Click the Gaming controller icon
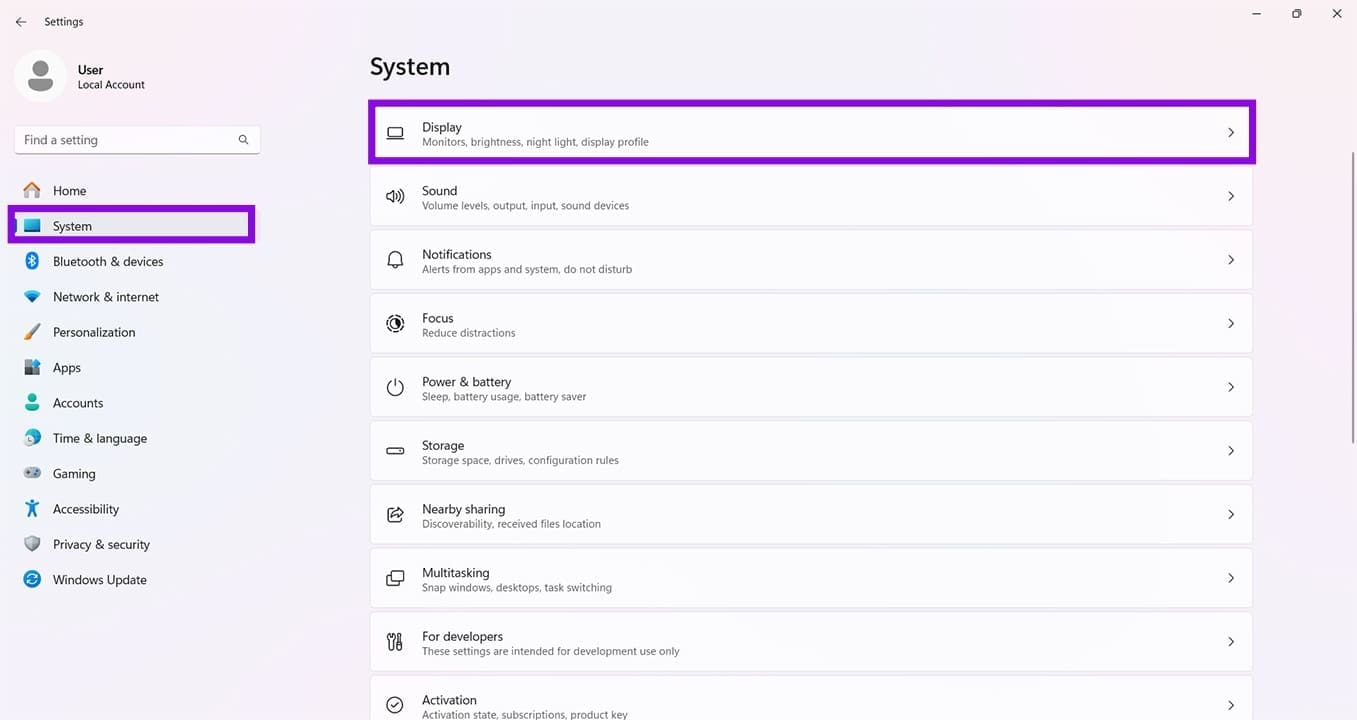This screenshot has height=720, width=1357. click(x=32, y=473)
